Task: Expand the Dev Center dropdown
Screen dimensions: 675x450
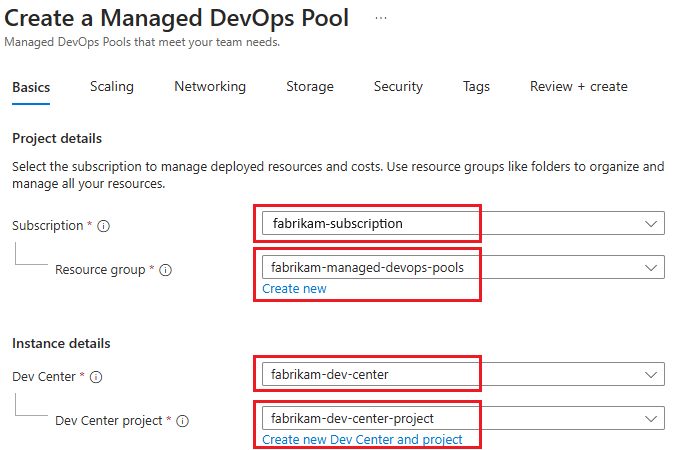Action: pyautogui.click(x=651, y=375)
